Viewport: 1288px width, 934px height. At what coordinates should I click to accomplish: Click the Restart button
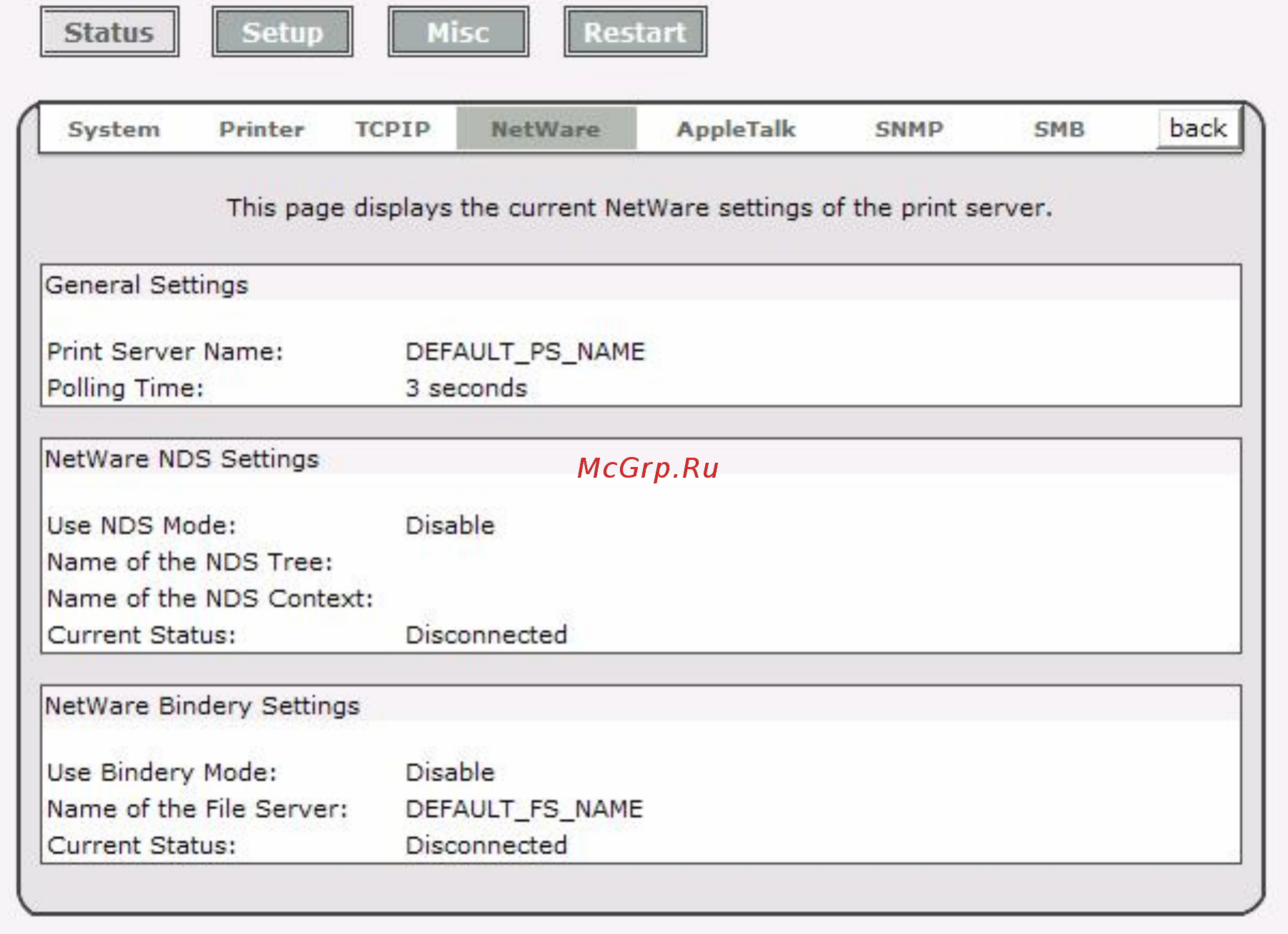click(x=635, y=32)
